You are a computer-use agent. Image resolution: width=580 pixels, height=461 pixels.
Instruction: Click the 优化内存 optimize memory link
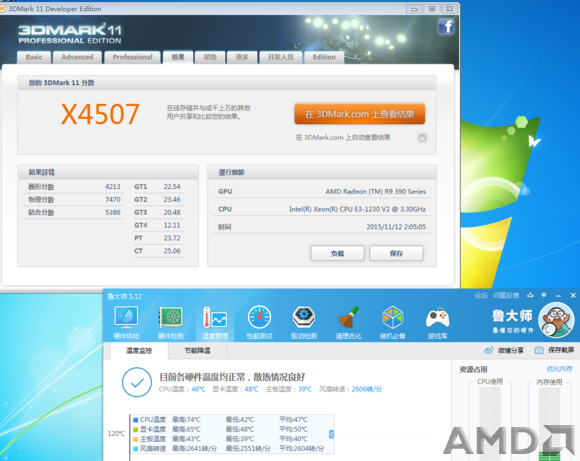560,369
